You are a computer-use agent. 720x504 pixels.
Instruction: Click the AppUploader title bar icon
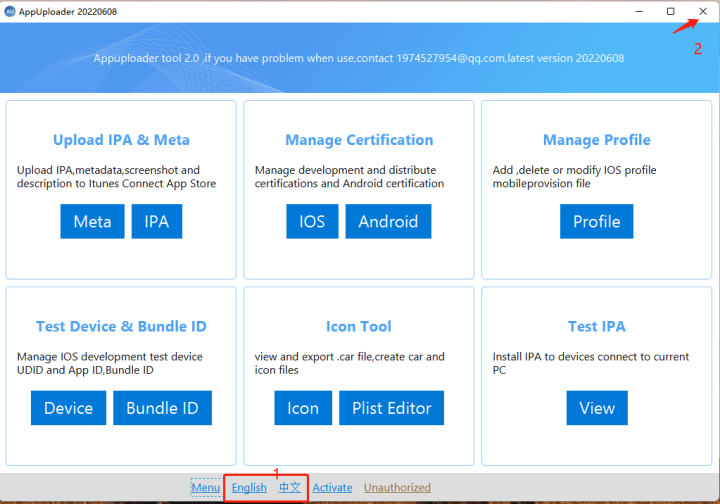[10, 11]
